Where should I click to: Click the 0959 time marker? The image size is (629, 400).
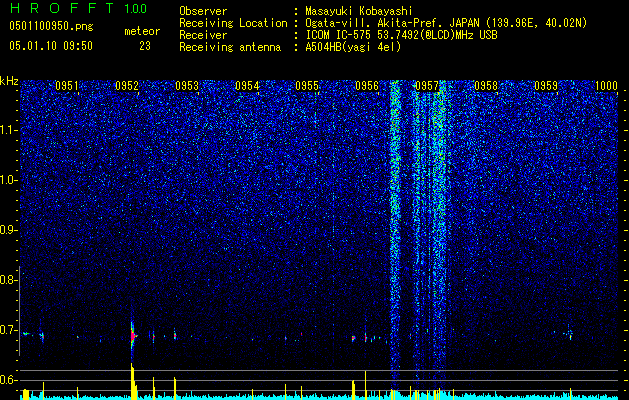546,85
